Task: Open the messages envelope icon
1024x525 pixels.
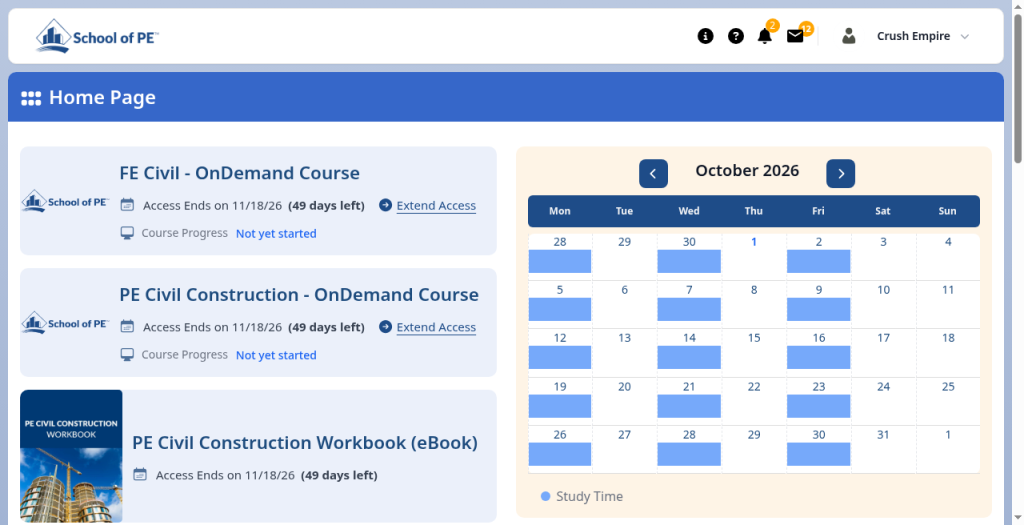Action: click(x=795, y=36)
